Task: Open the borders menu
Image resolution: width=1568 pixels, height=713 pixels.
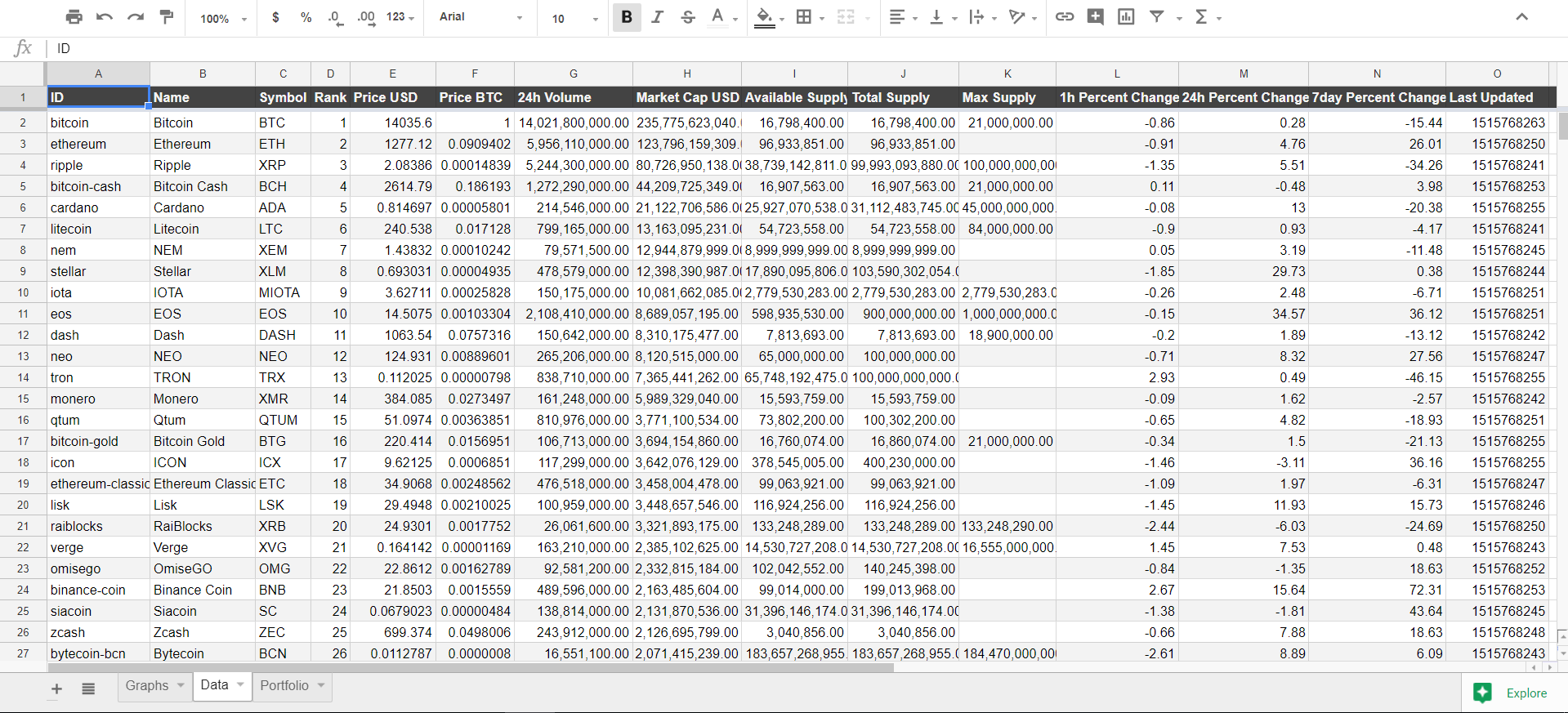Action: coord(804,17)
